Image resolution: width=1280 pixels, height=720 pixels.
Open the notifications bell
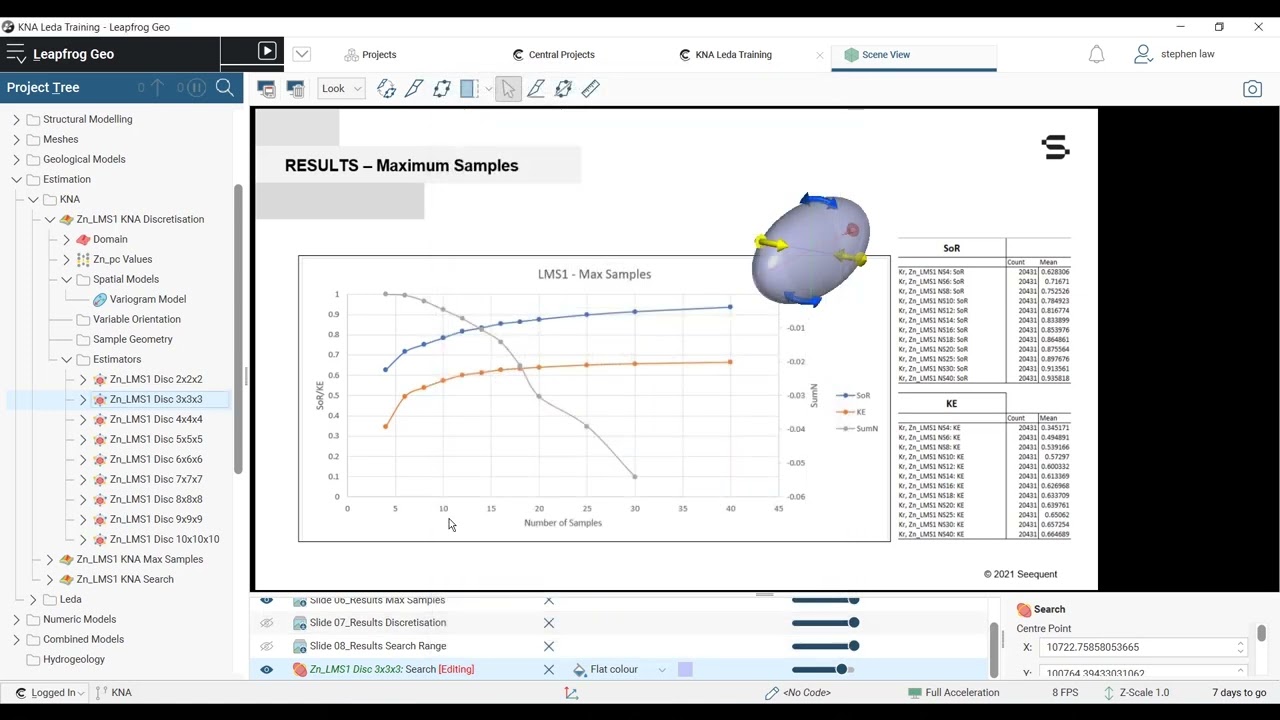(x=1096, y=54)
